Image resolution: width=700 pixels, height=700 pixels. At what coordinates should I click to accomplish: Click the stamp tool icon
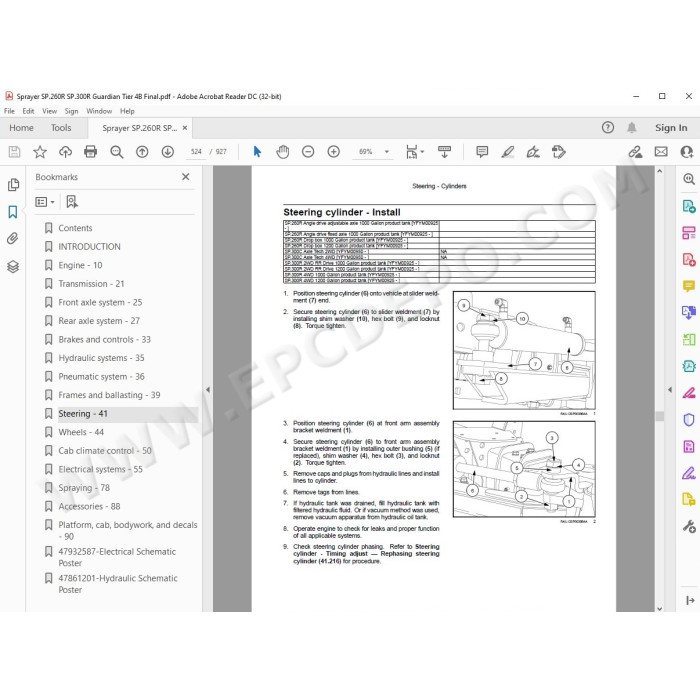point(559,152)
